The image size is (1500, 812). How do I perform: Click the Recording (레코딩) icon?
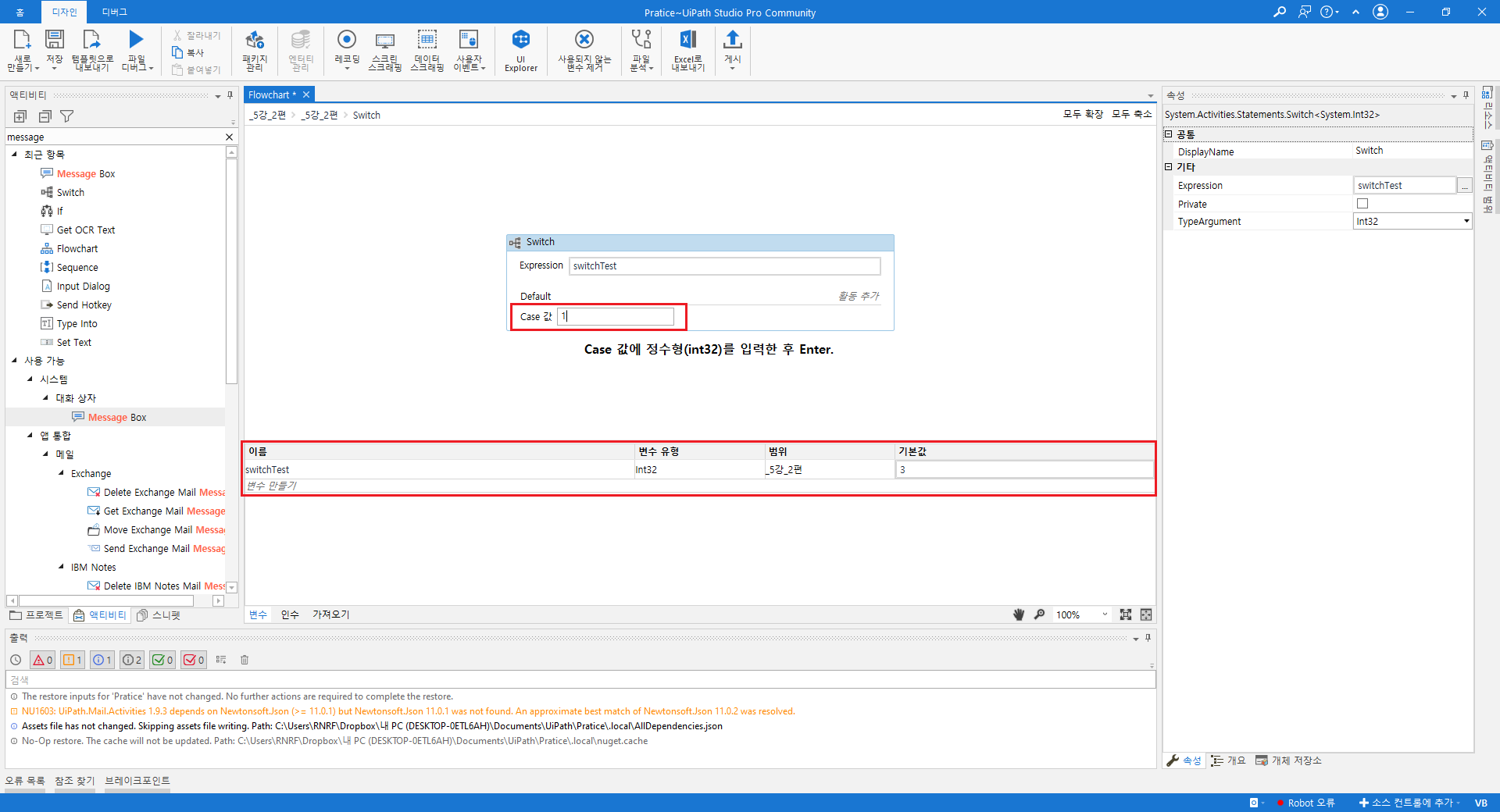pos(347,39)
